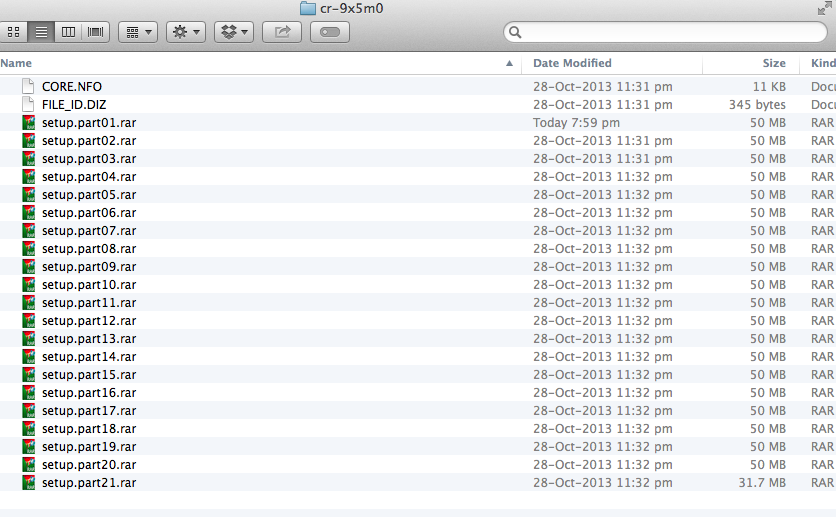Click the setup.part07.rar archive icon
The height and width of the screenshot is (517, 836).
29,231
